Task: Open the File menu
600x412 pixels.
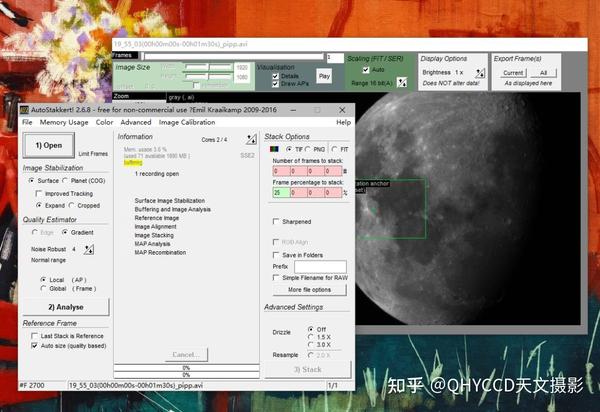Action: (x=27, y=122)
